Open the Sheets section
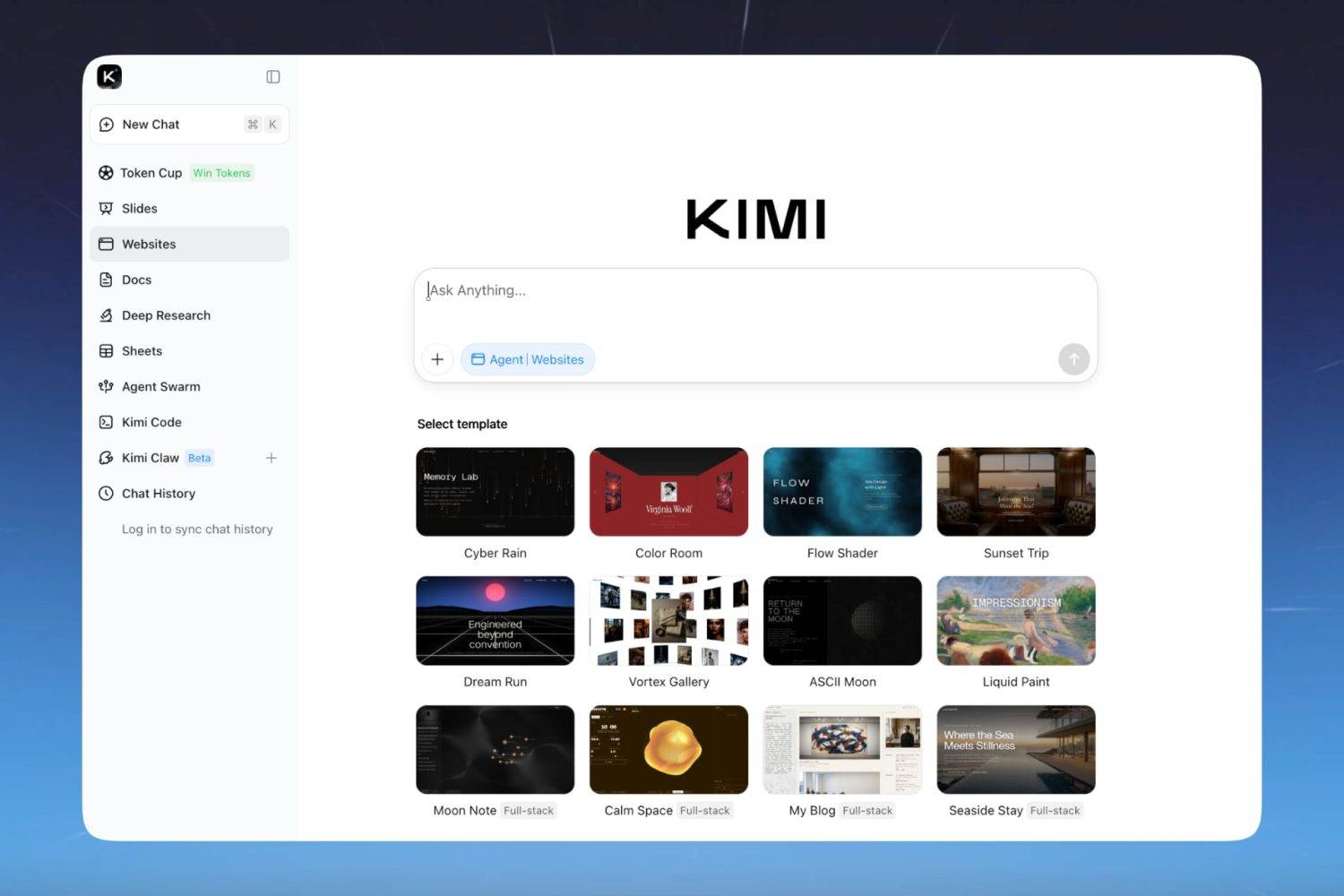 coord(189,351)
